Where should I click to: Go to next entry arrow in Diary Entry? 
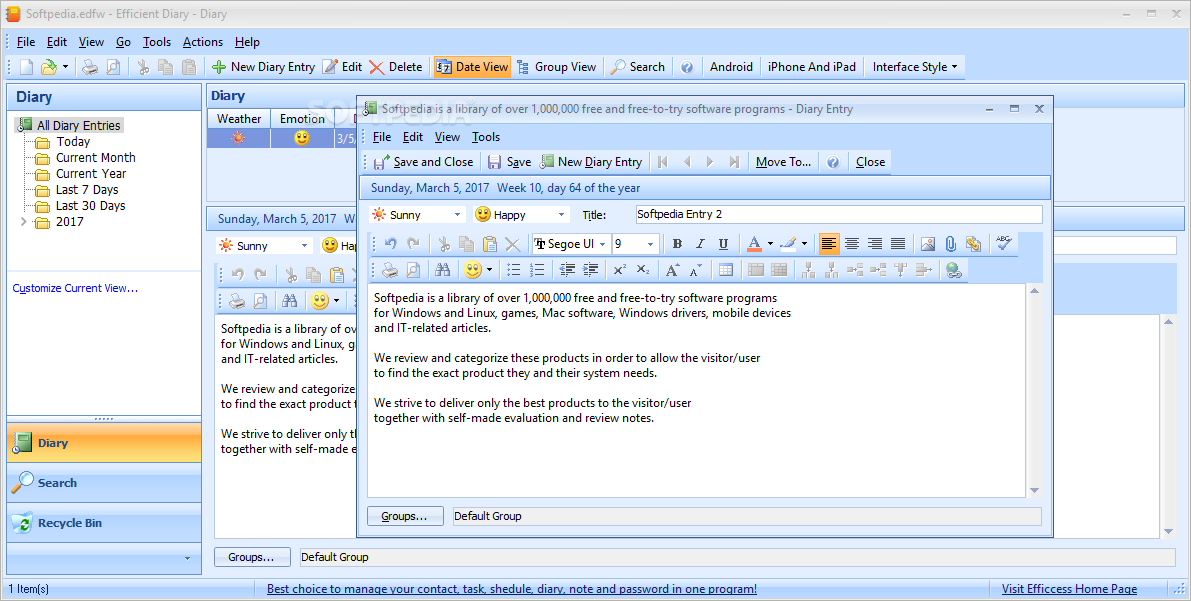(x=710, y=162)
